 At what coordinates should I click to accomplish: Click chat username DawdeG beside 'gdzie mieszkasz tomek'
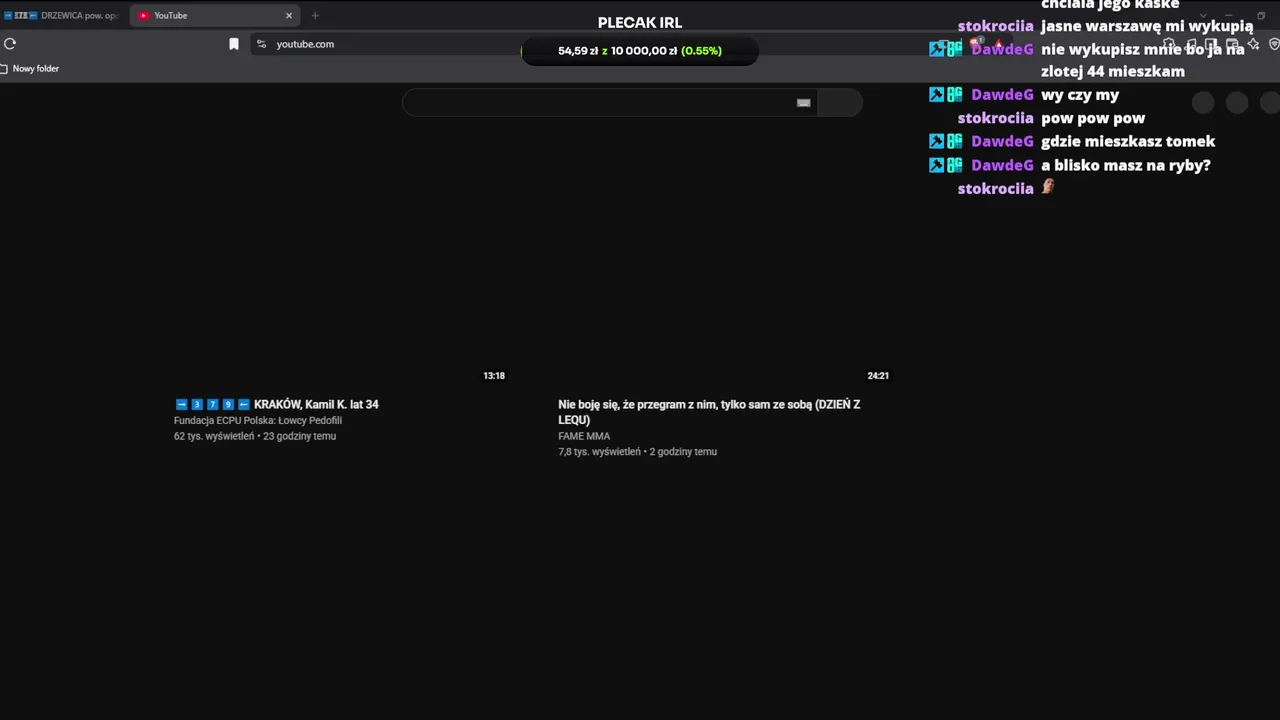1002,141
